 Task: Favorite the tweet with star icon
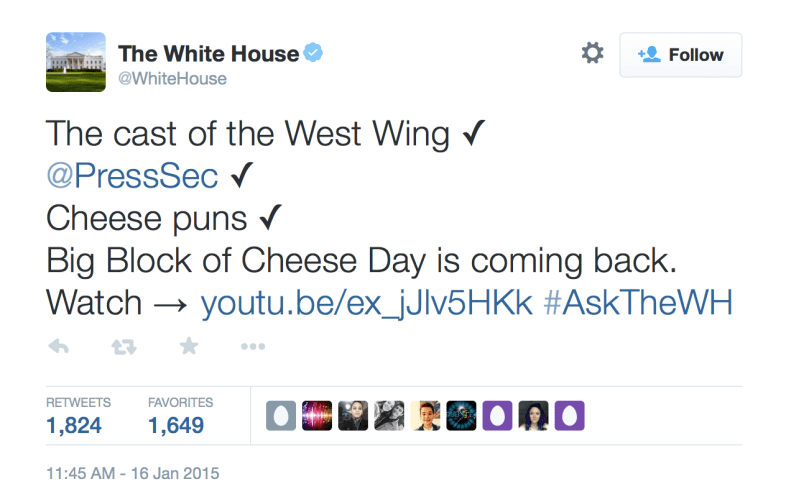189,346
